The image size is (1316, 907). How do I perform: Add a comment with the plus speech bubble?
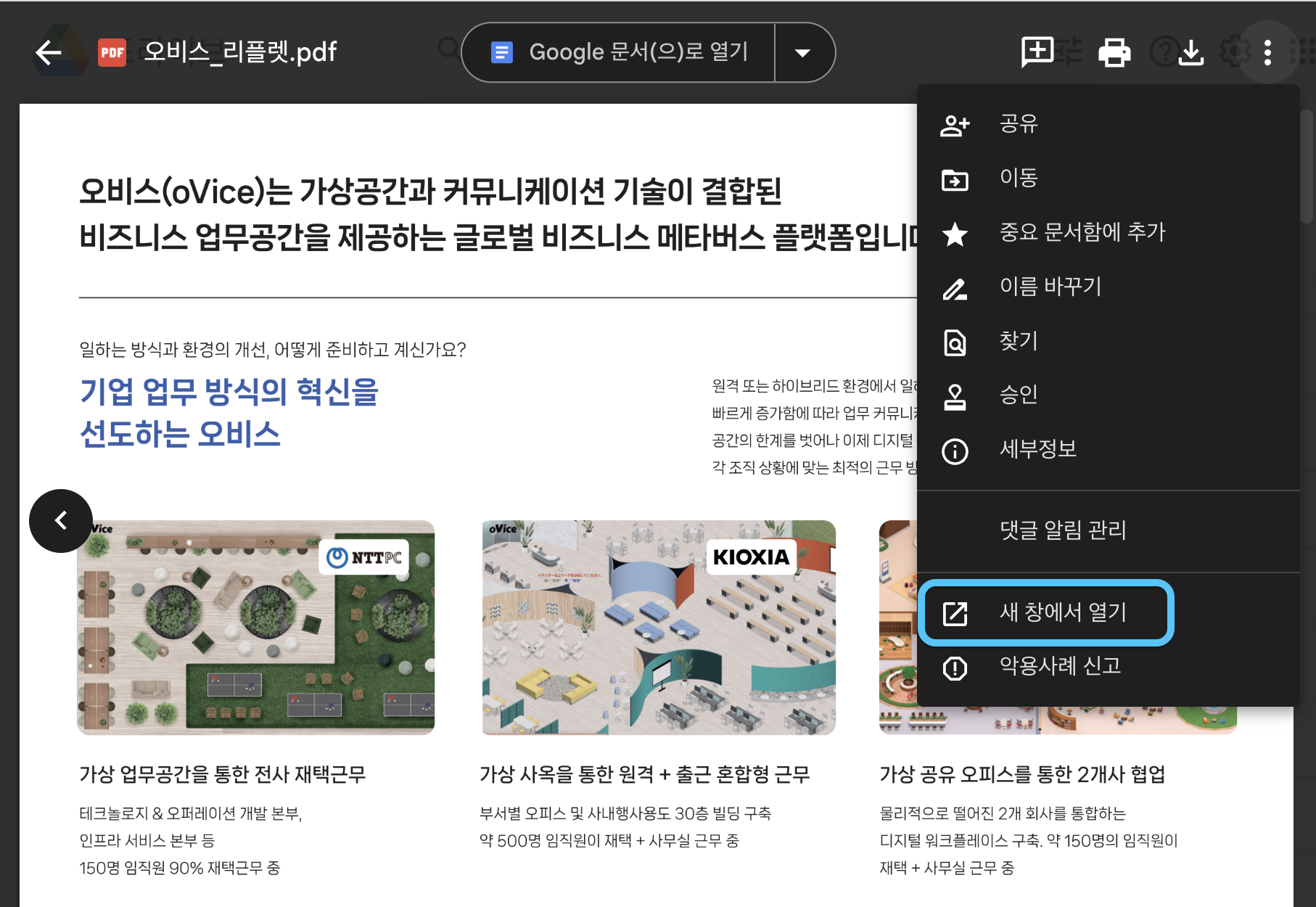point(1037,52)
